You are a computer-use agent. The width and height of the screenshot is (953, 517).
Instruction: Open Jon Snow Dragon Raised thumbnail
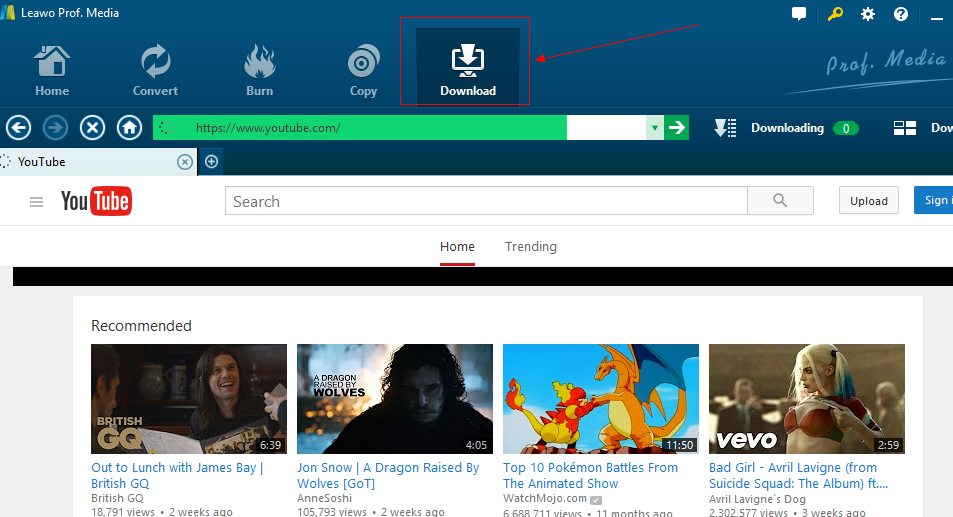pyautogui.click(x=394, y=399)
